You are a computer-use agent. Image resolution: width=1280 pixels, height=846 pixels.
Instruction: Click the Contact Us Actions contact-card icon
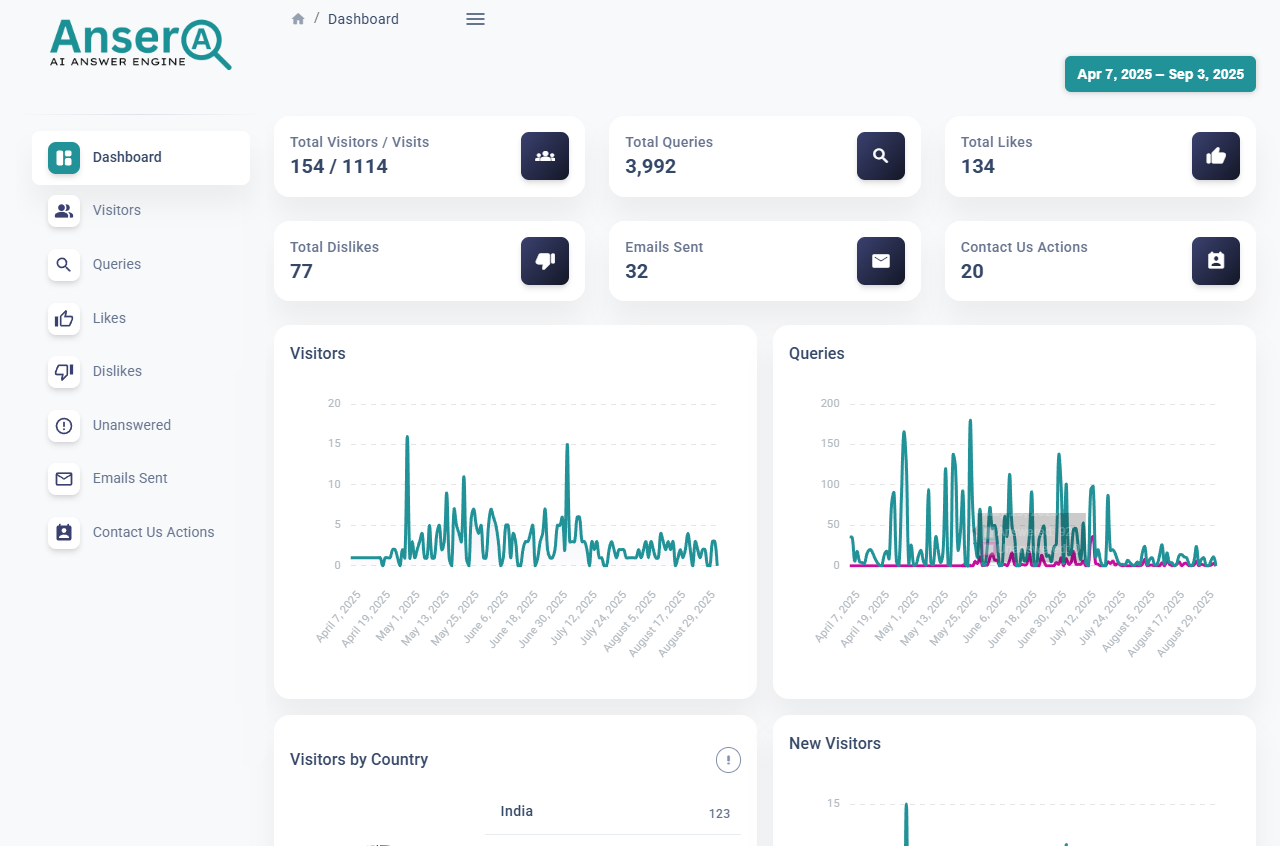coord(63,532)
